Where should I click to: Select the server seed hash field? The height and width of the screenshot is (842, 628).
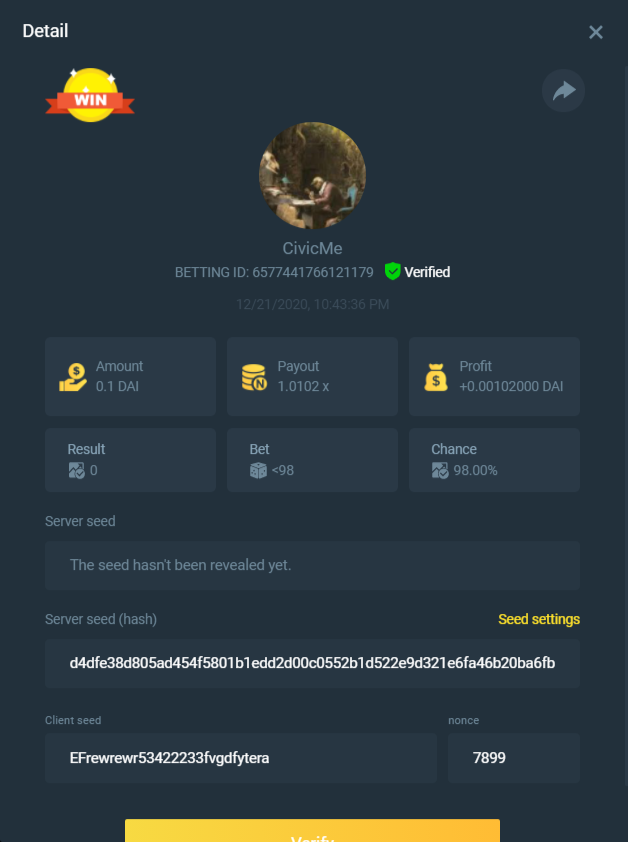point(312,663)
